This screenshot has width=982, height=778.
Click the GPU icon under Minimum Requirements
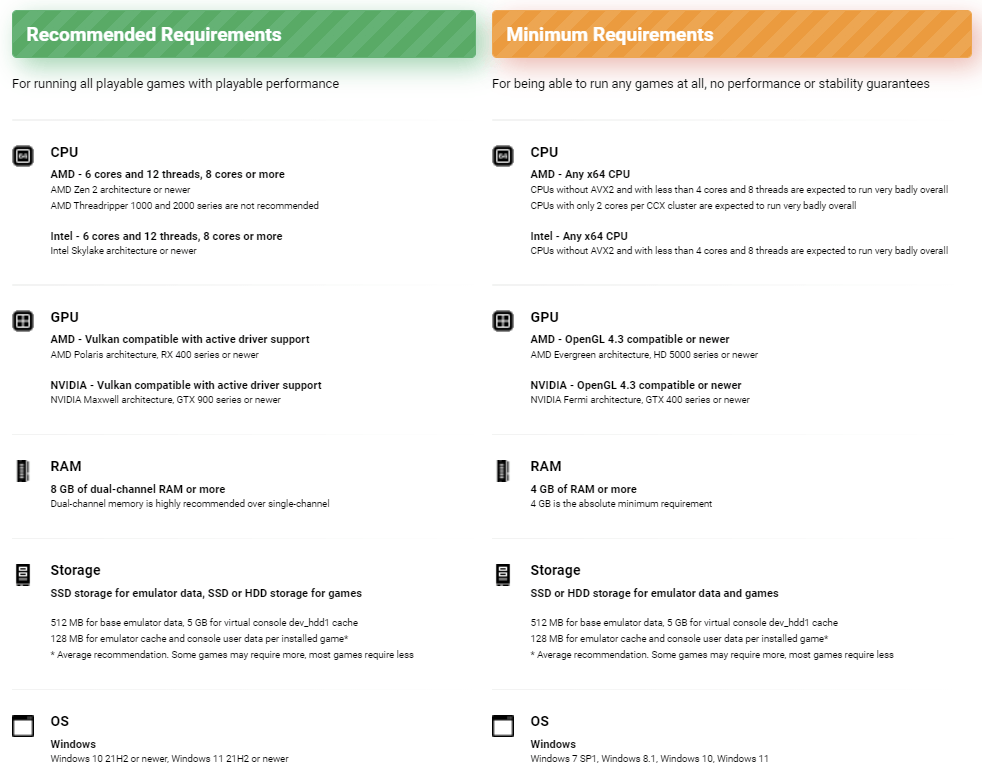[502, 321]
